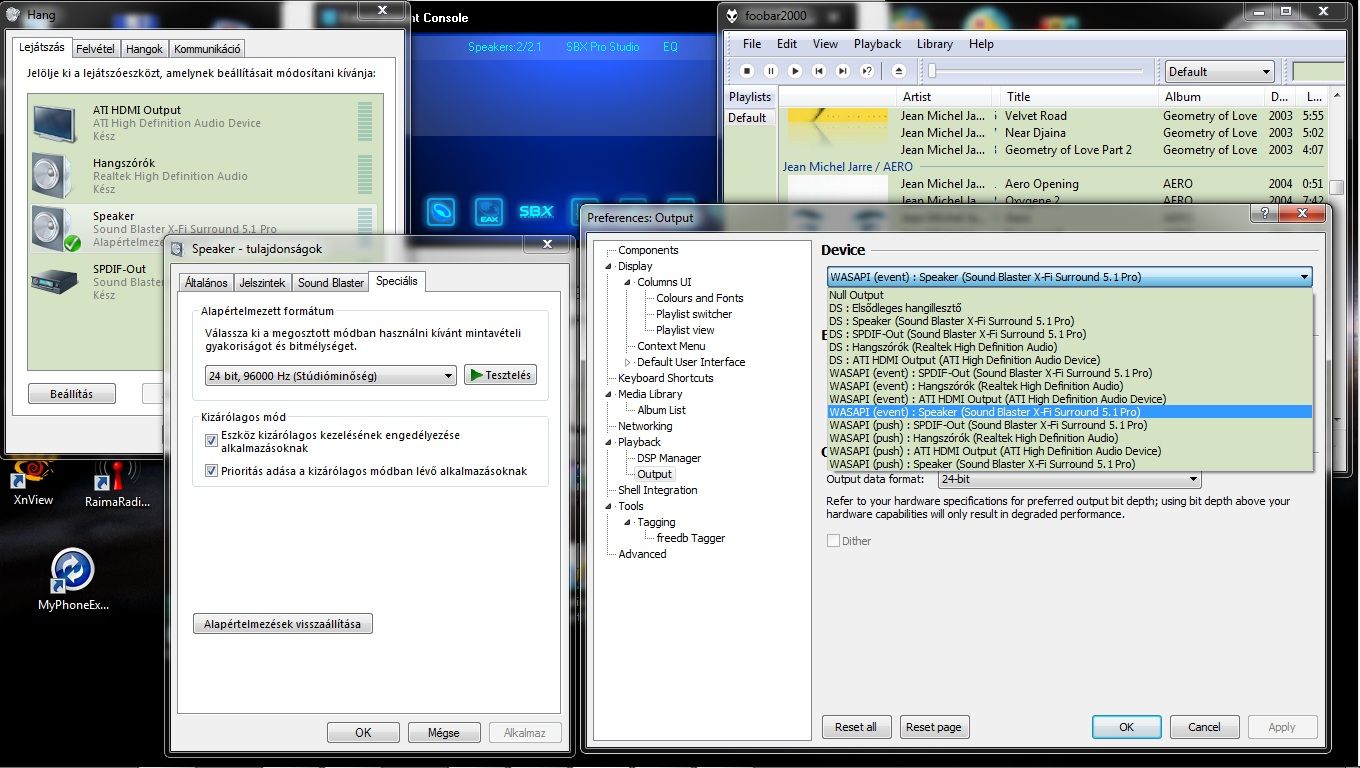Viewport: 1360px width, 768px height.
Task: Go to previous track in foobar2000
Action: (x=819, y=71)
